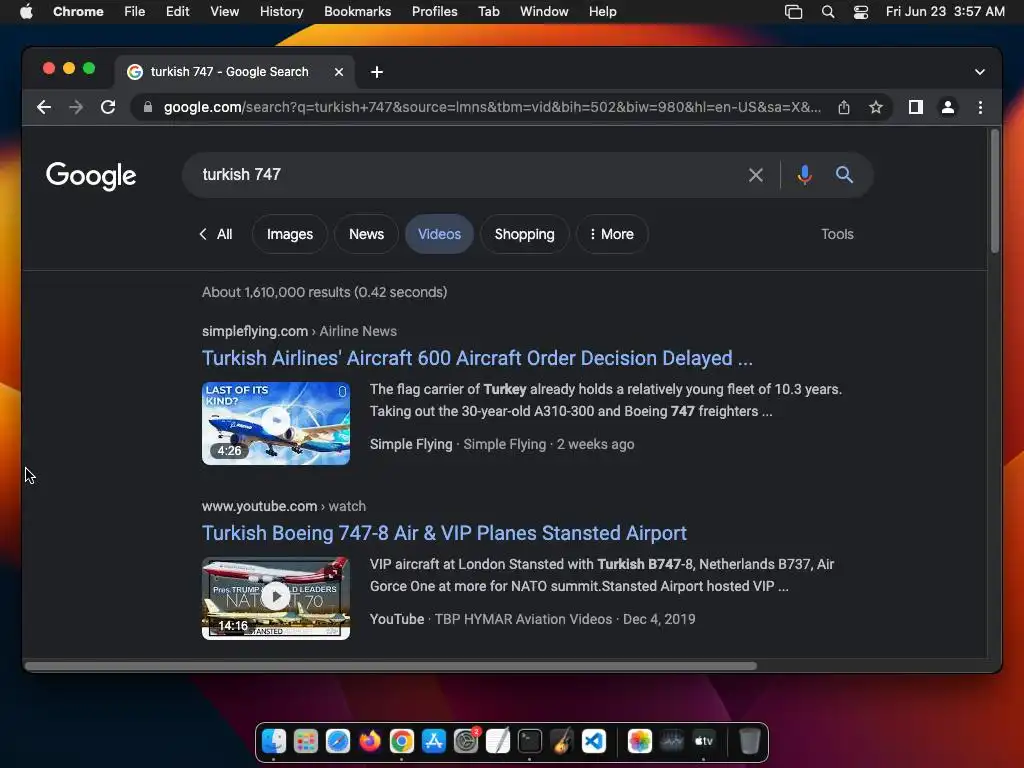Screen dimensions: 1024x768
Task: Click the address bar URL
Action: (492, 107)
